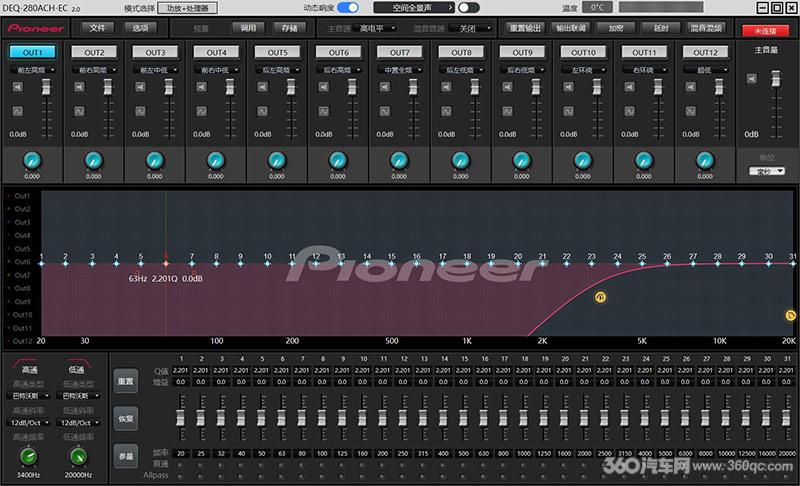
Task: Mute the OUT9 channel speaker icon
Action: tap(507, 87)
